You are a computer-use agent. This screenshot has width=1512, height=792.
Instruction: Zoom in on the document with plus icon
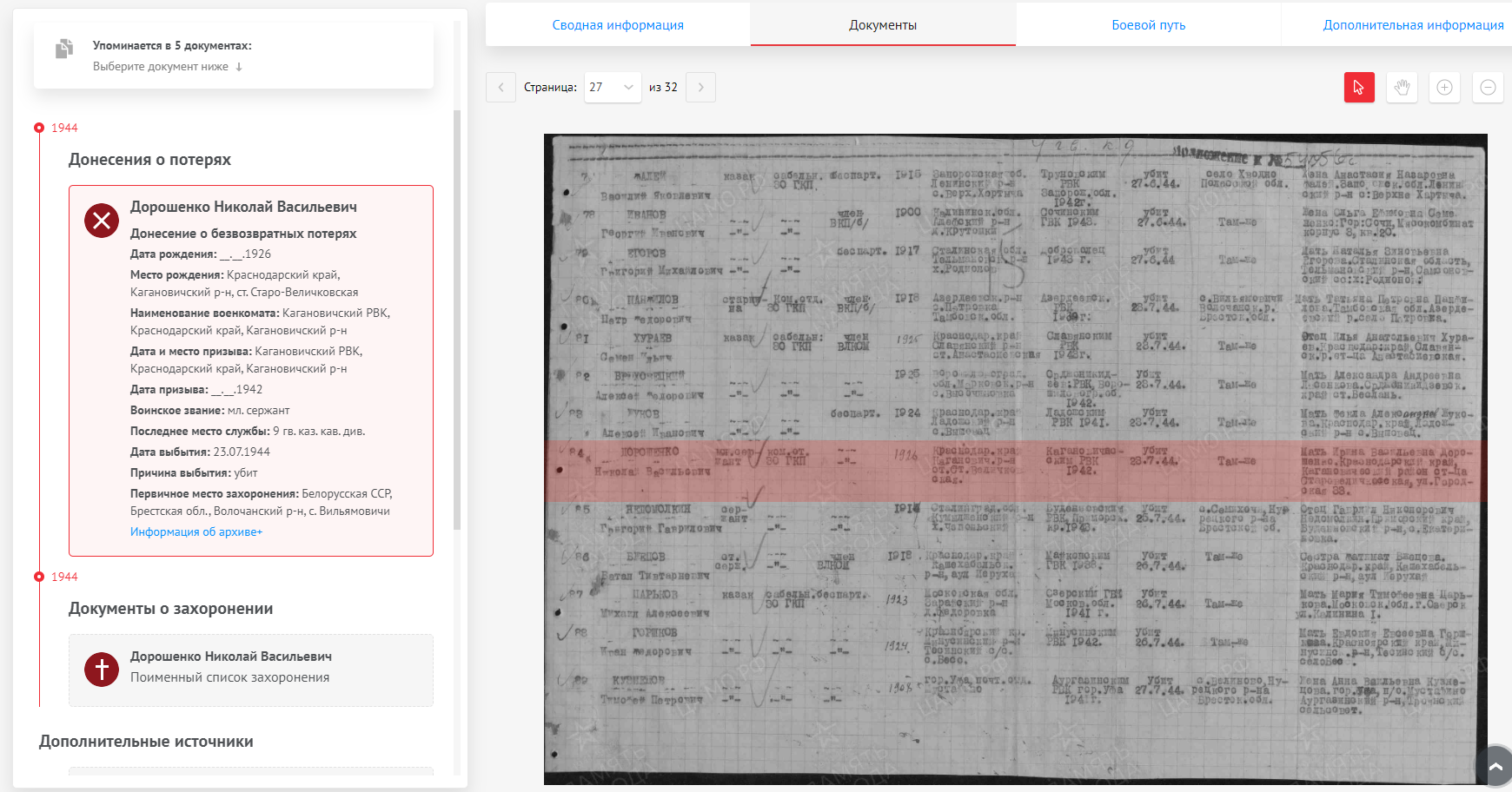pyautogui.click(x=1444, y=87)
